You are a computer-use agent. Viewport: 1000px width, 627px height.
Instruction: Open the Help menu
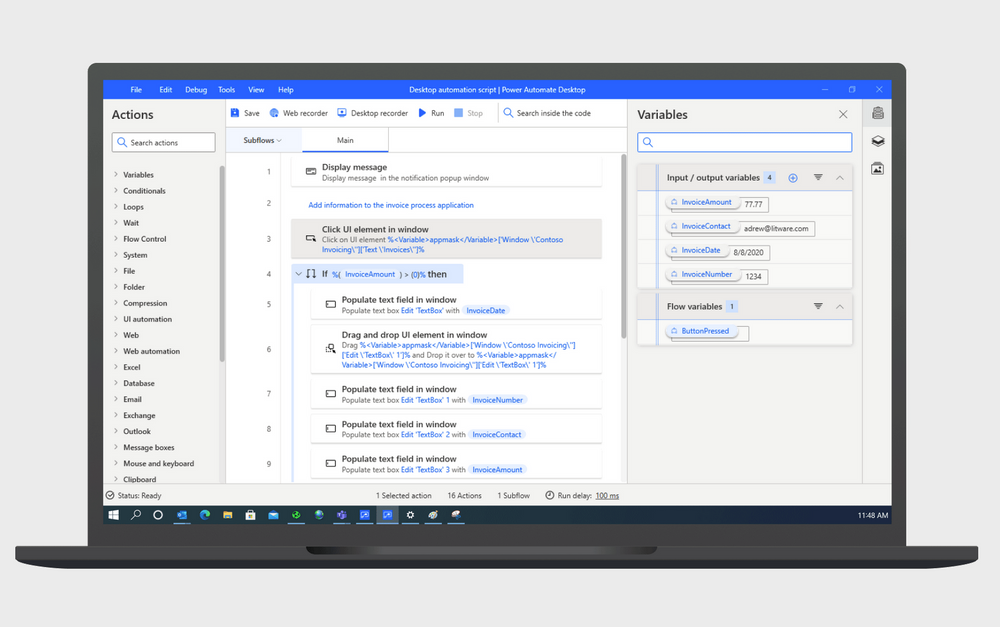286,90
